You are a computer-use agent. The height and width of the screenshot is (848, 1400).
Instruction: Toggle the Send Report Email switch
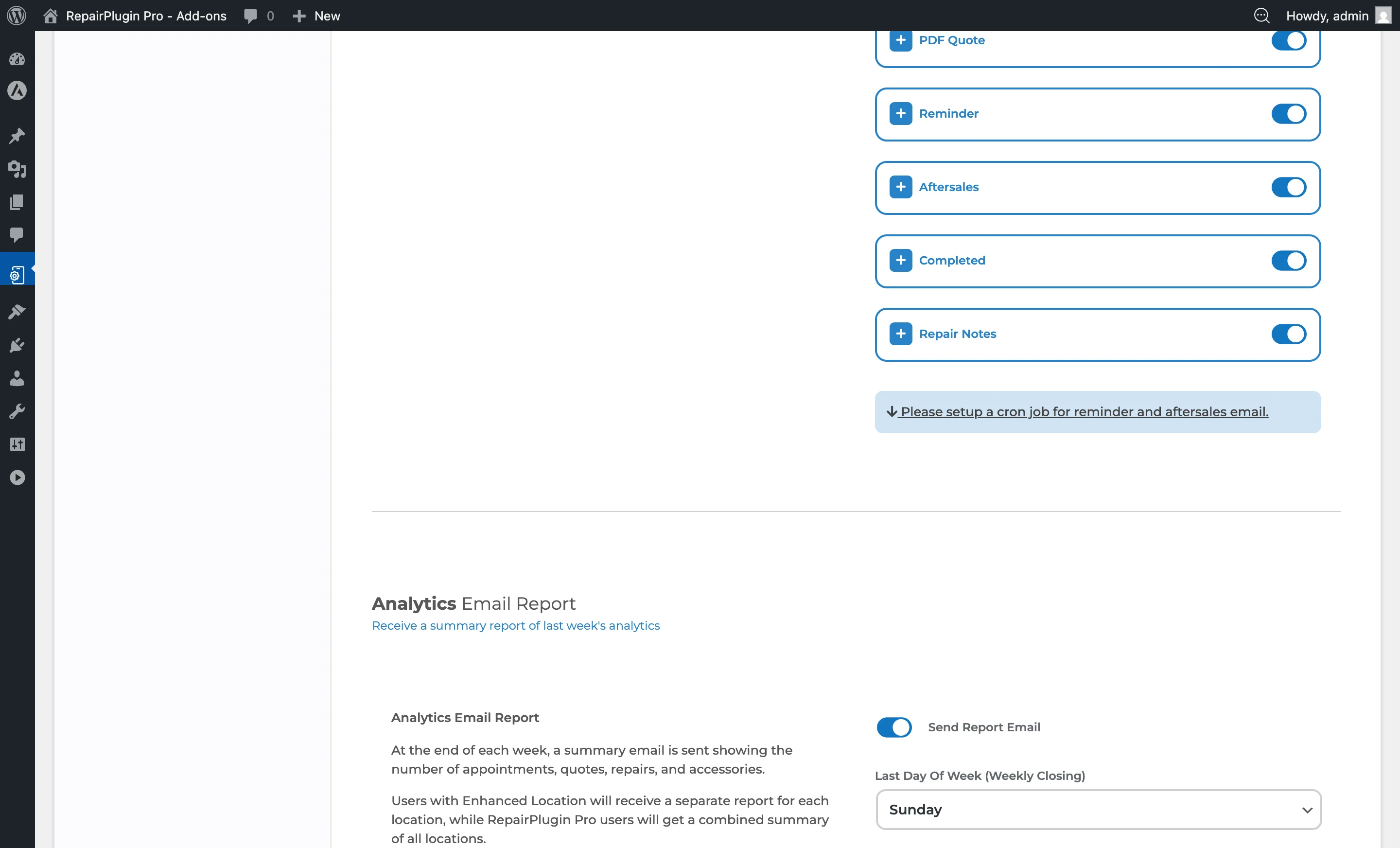pos(894,727)
